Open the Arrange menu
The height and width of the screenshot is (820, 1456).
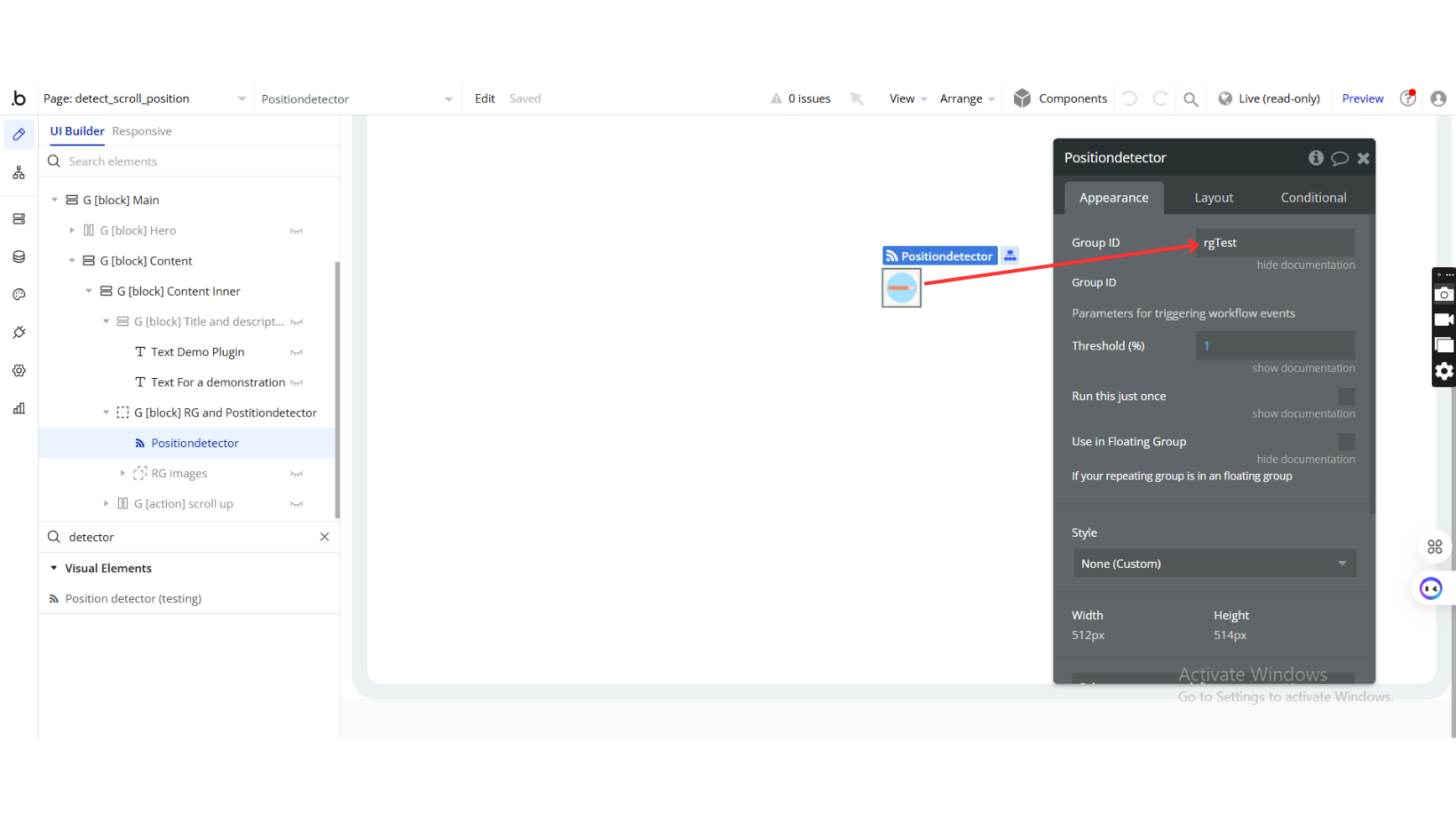pyautogui.click(x=967, y=99)
